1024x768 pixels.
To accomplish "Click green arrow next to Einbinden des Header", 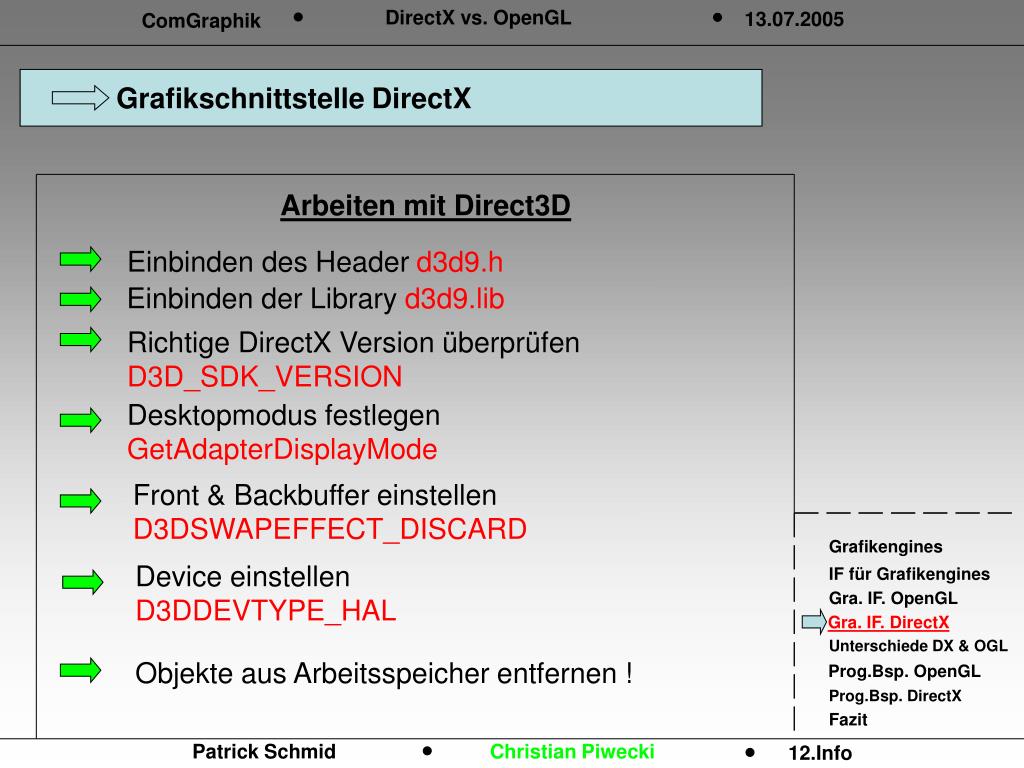I will point(80,259).
